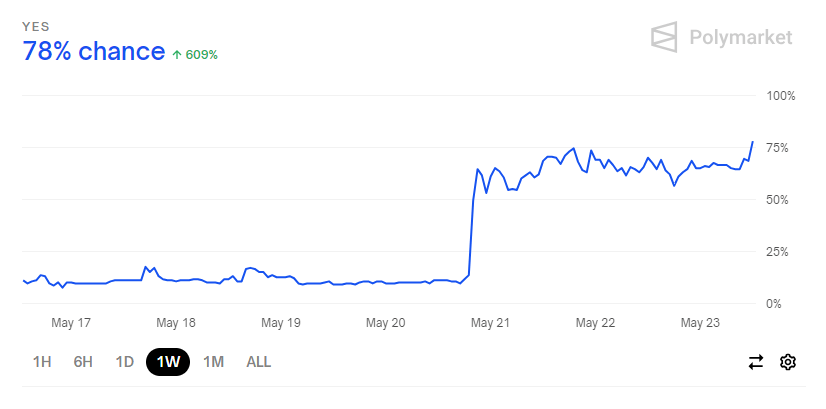This screenshot has height=409, width=826.
Task: Click the Polymarket logo icon
Action: tap(664, 38)
